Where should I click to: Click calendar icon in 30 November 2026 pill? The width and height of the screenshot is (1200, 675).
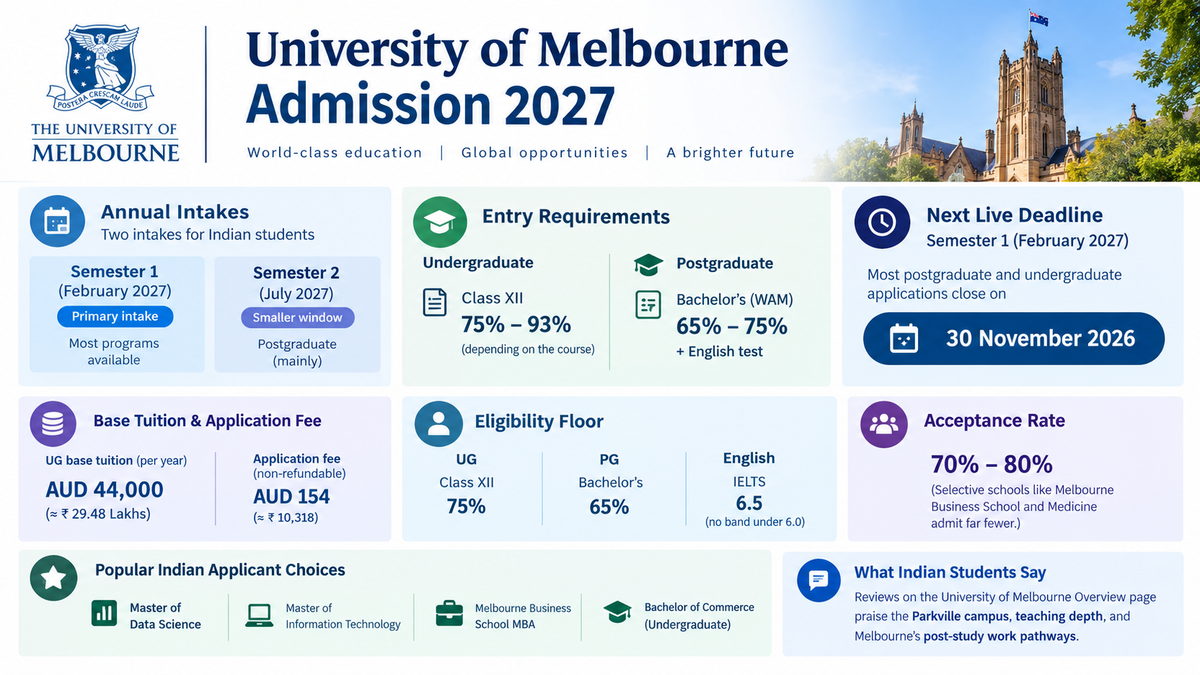point(903,339)
